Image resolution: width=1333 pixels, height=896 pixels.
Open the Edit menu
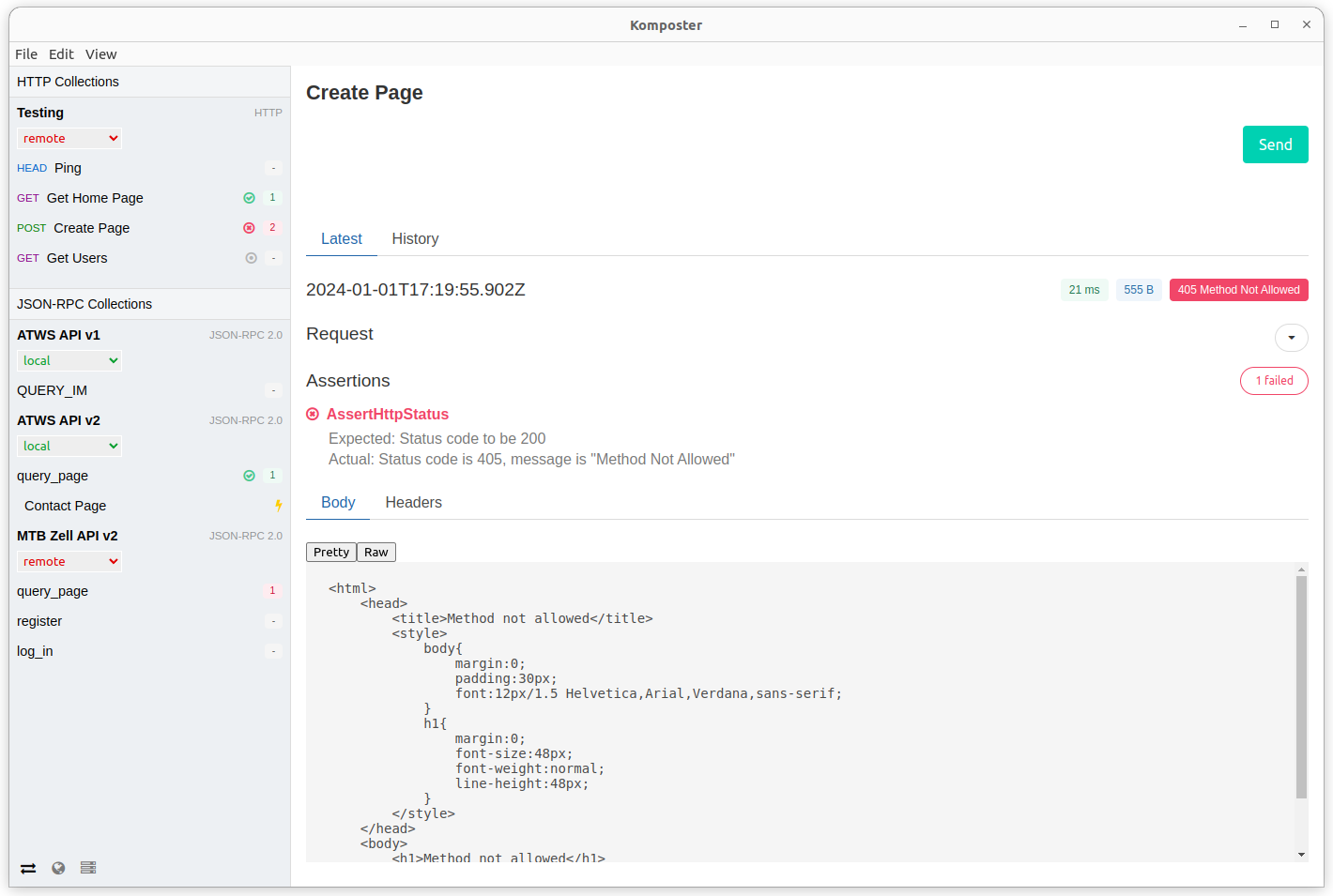tap(61, 54)
